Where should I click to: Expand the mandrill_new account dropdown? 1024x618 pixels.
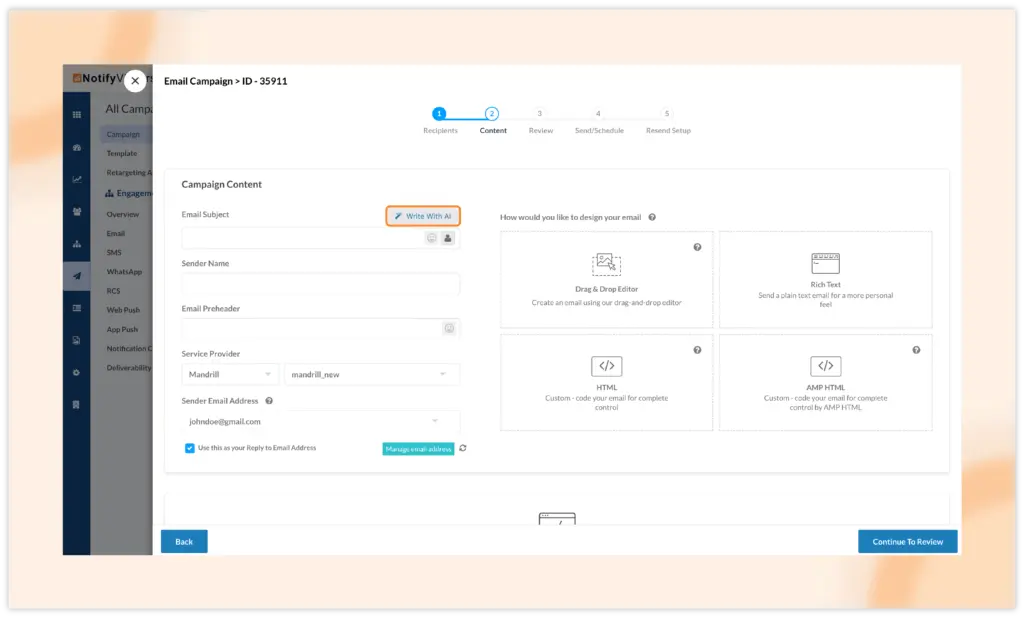371,374
